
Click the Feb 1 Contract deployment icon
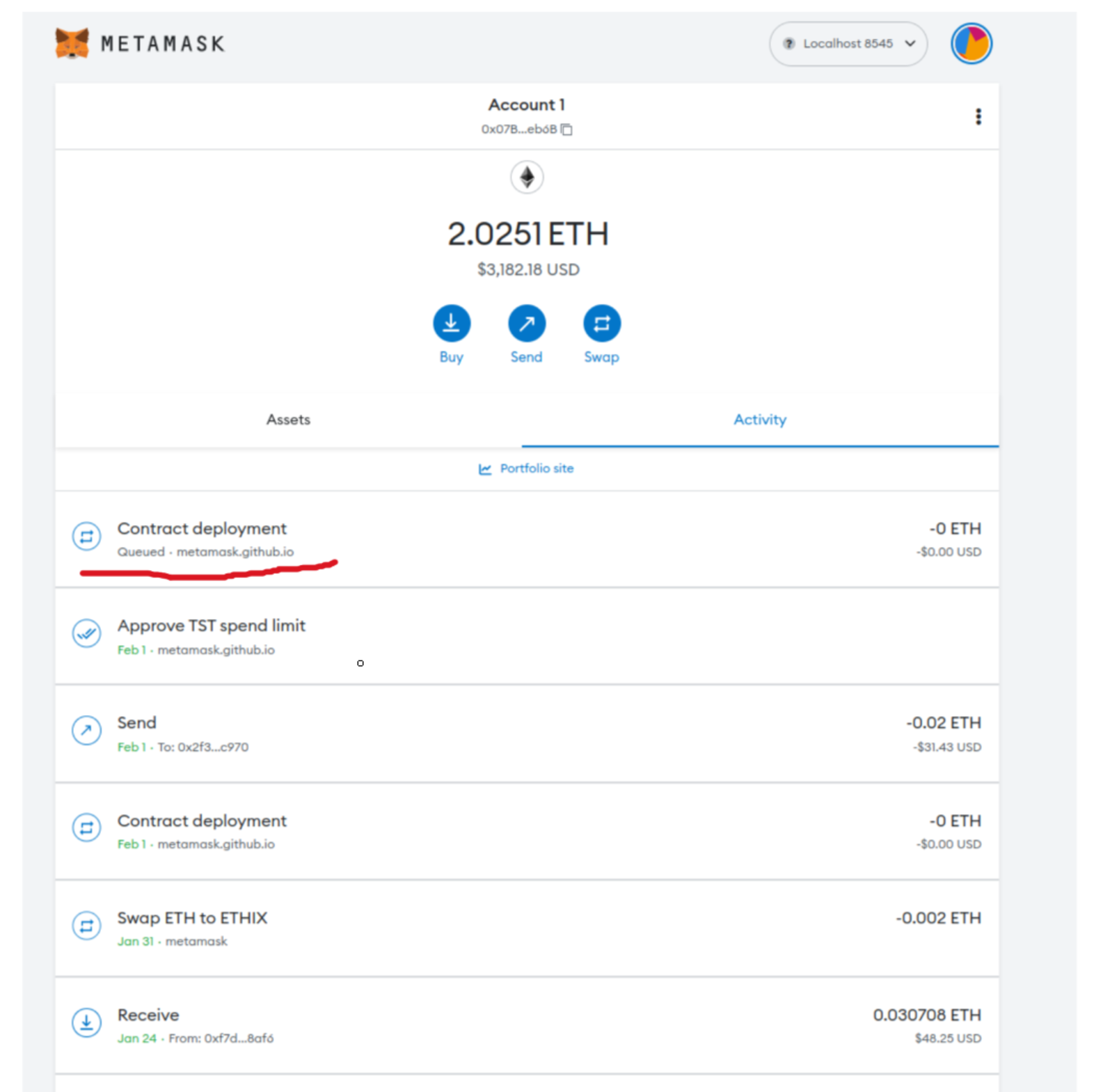87,828
